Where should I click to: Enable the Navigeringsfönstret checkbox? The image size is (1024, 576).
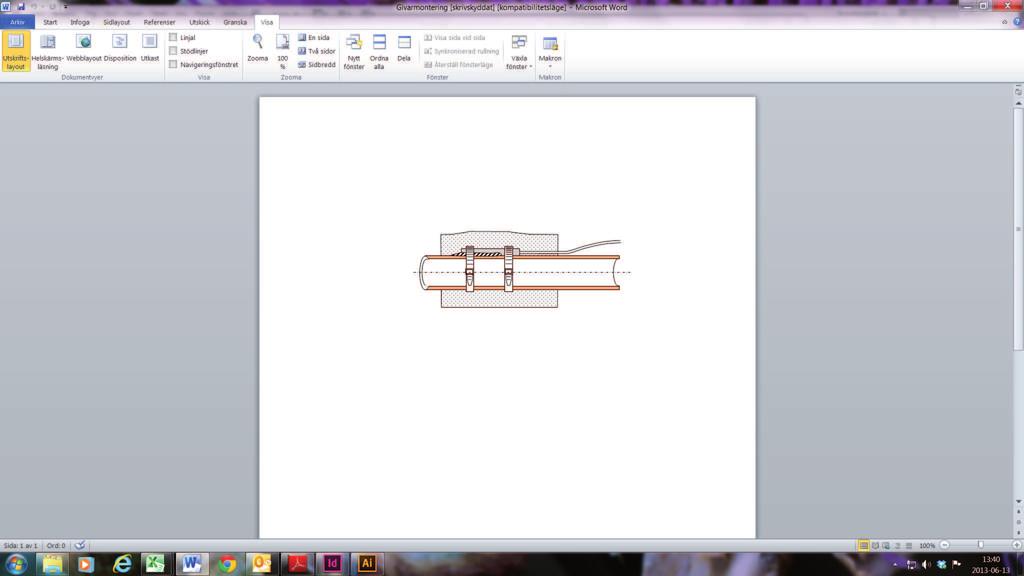[x=173, y=65]
